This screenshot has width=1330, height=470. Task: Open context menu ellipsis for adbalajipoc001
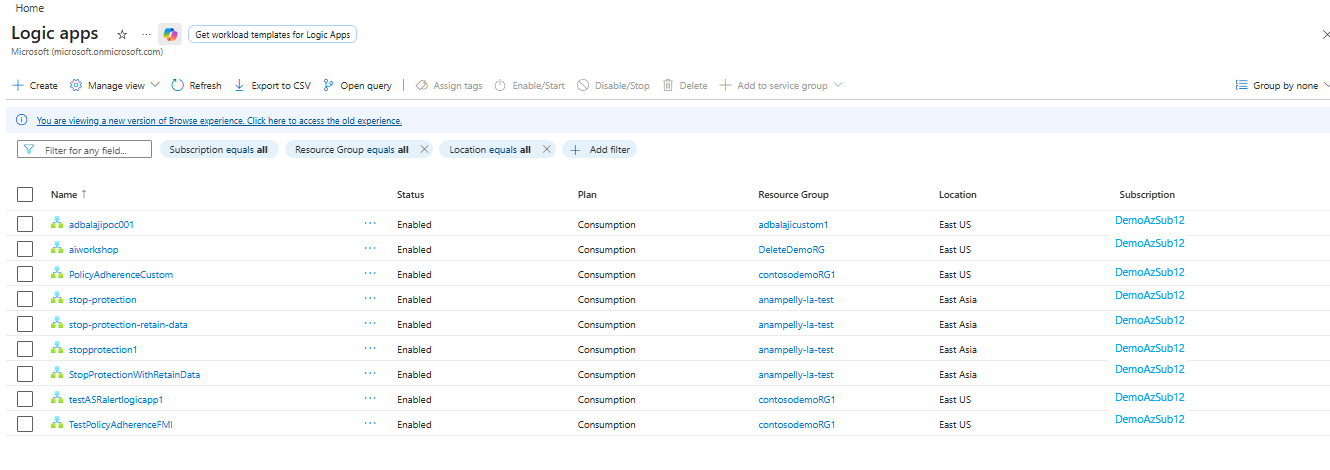(370, 224)
